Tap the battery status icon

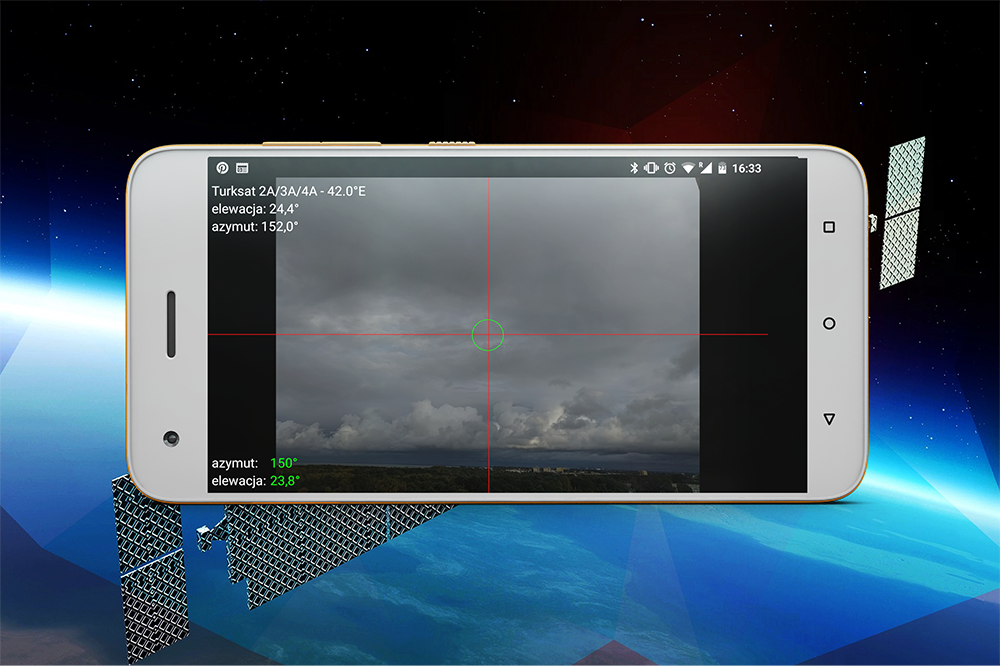pyautogui.click(x=722, y=168)
